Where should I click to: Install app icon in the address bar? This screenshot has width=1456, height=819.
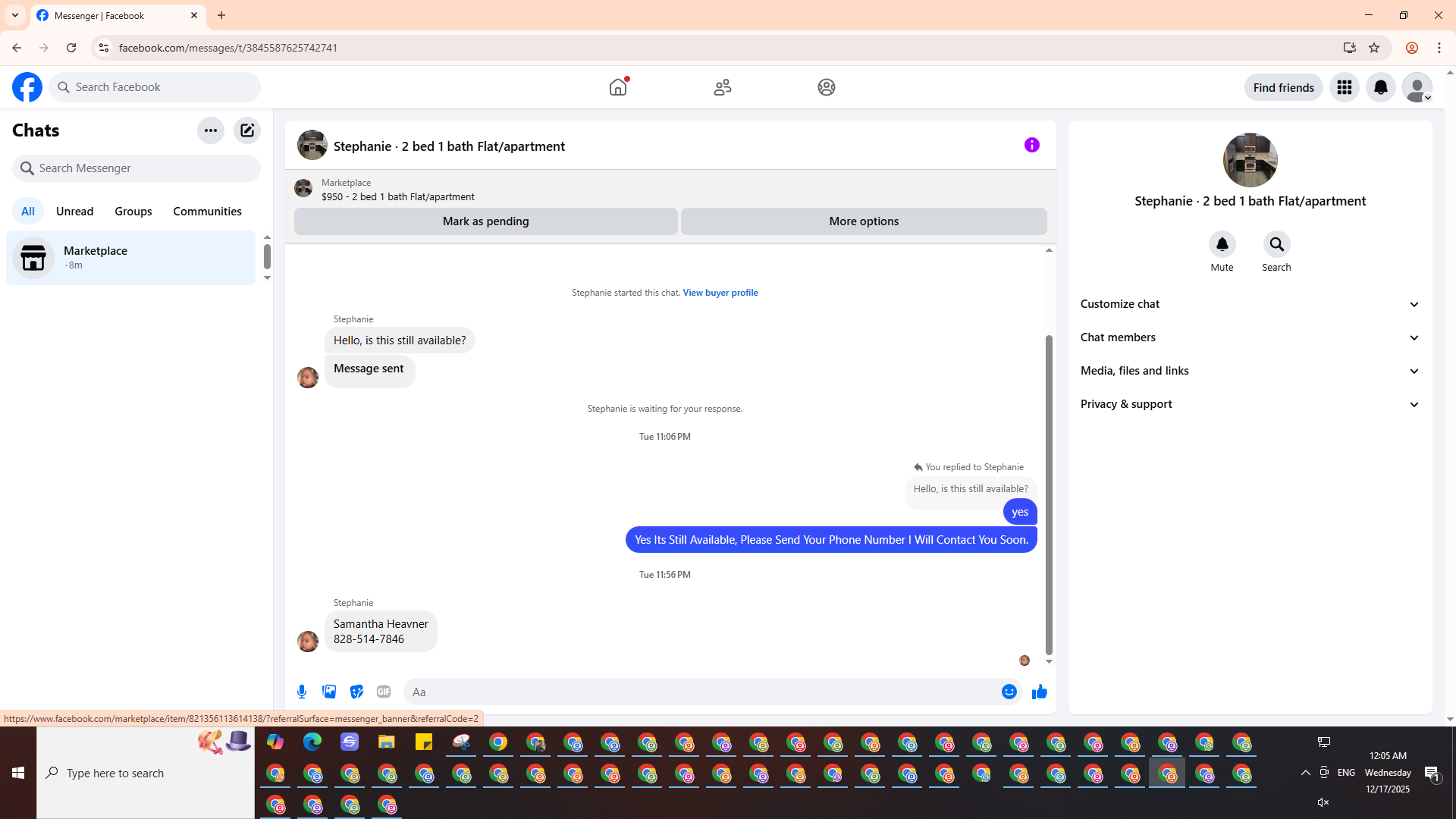pyautogui.click(x=1350, y=48)
